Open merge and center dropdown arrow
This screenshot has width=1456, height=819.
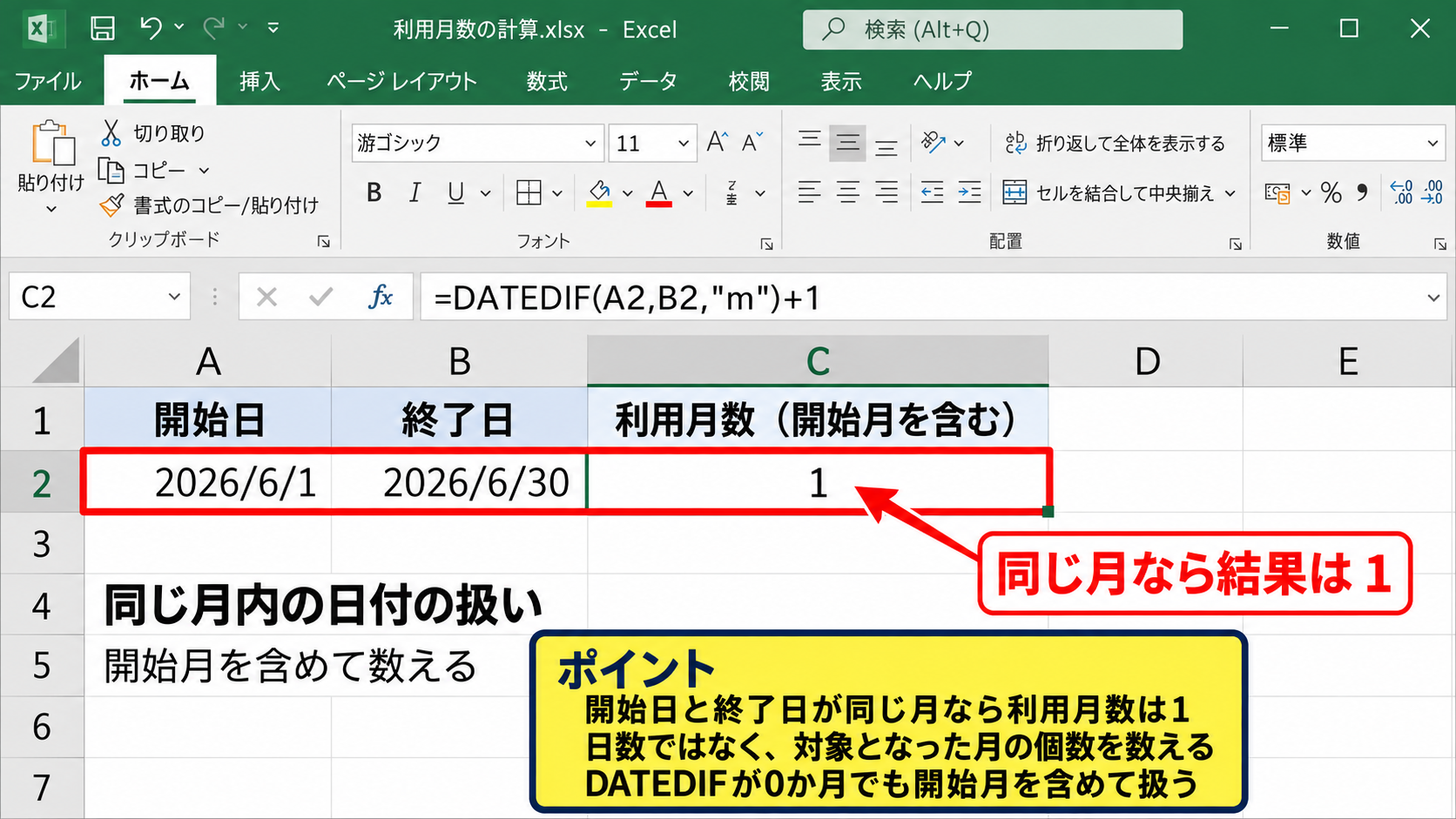point(1230,193)
